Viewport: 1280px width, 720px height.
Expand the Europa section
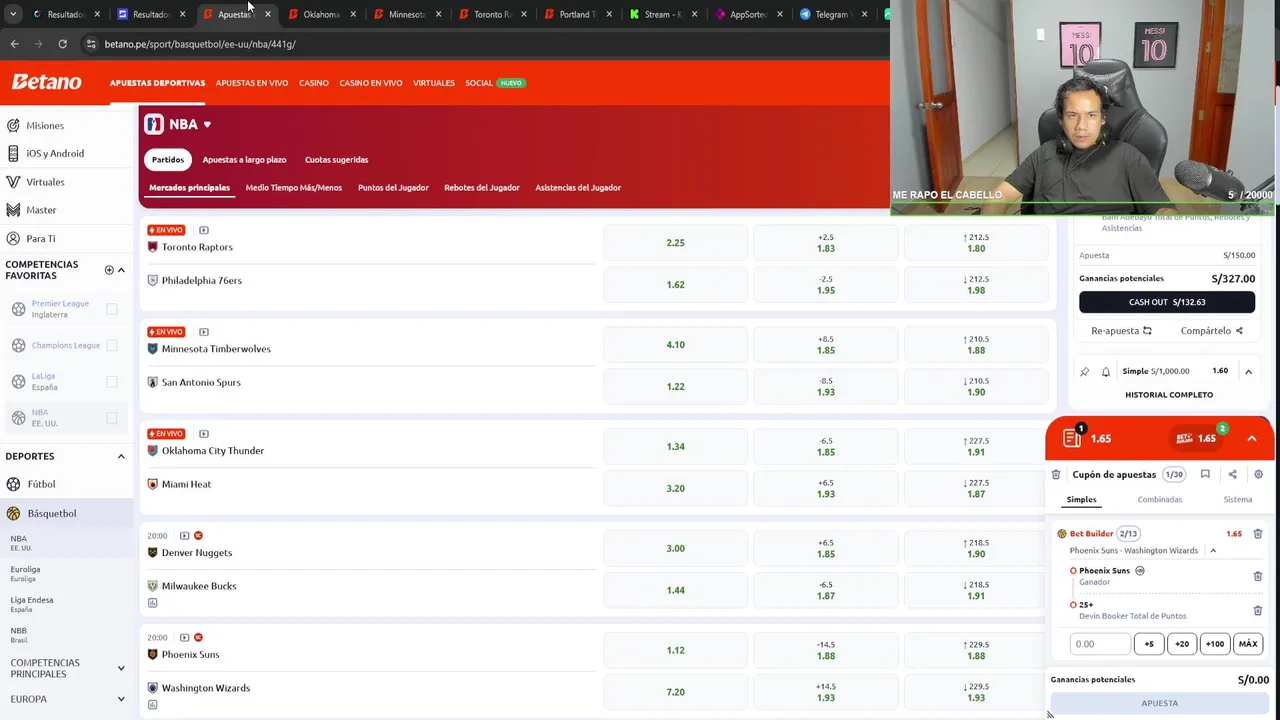pyautogui.click(x=121, y=699)
